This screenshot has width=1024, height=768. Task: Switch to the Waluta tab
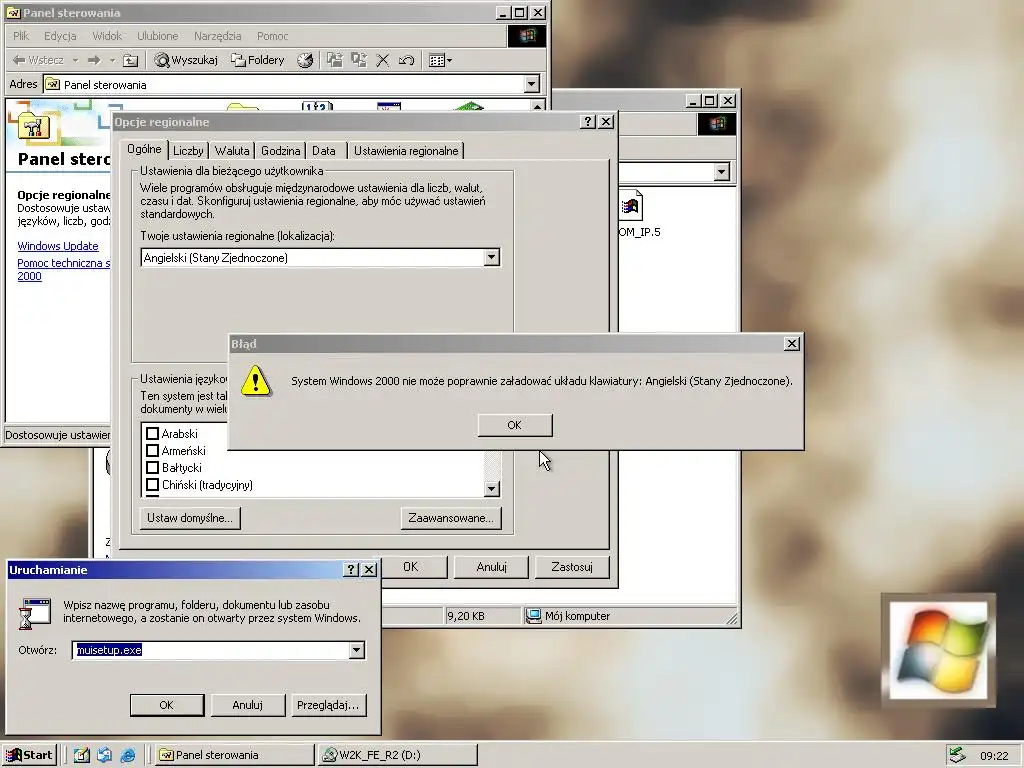coord(232,151)
